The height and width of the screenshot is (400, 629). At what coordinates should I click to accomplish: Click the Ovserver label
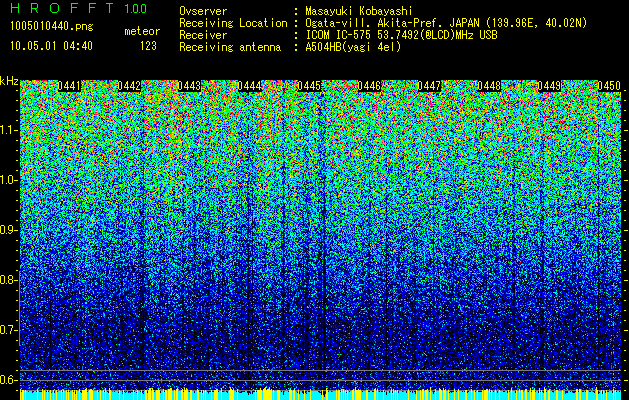coord(203,11)
